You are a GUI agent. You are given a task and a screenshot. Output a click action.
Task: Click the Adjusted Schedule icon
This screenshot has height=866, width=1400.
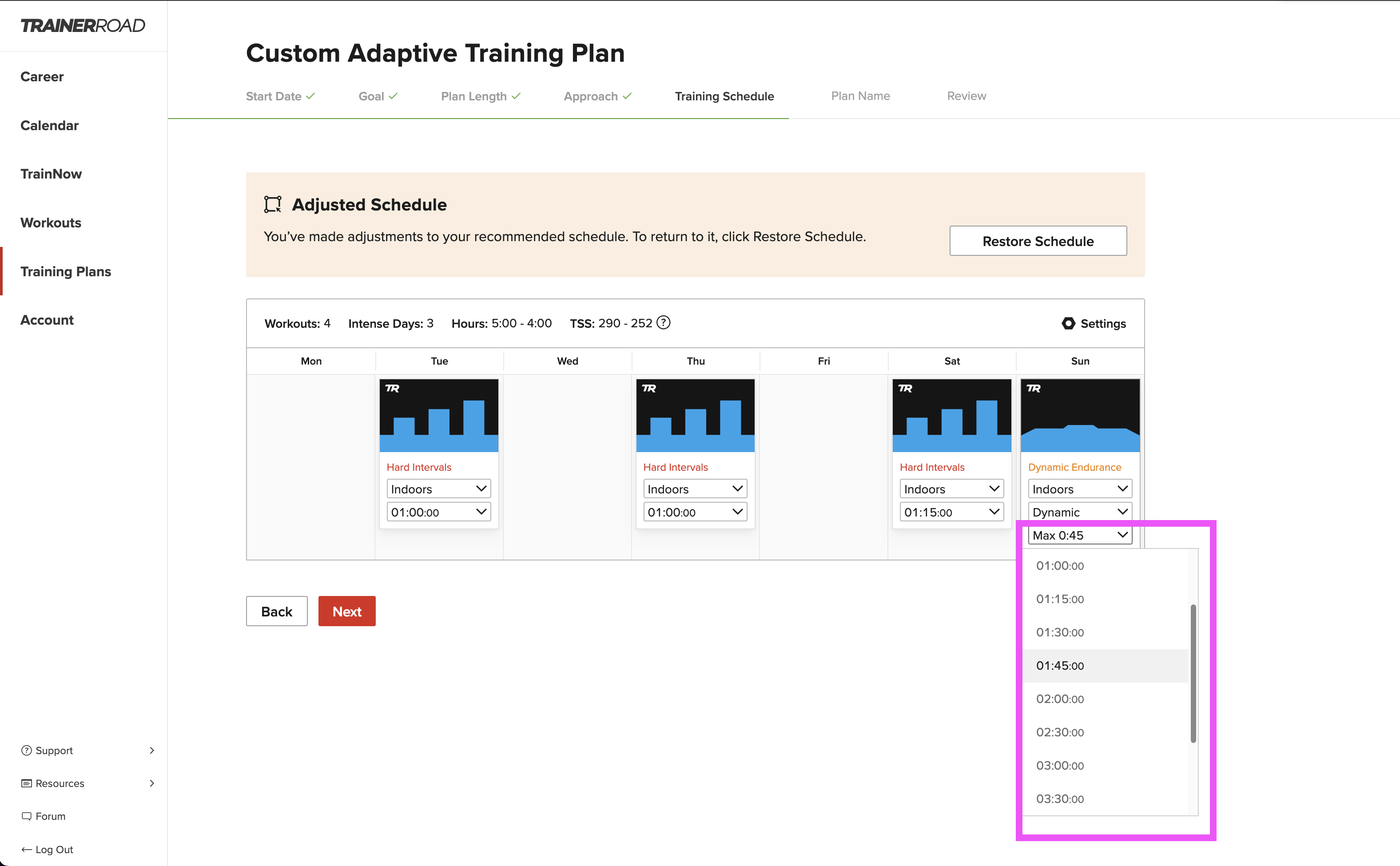click(x=273, y=204)
